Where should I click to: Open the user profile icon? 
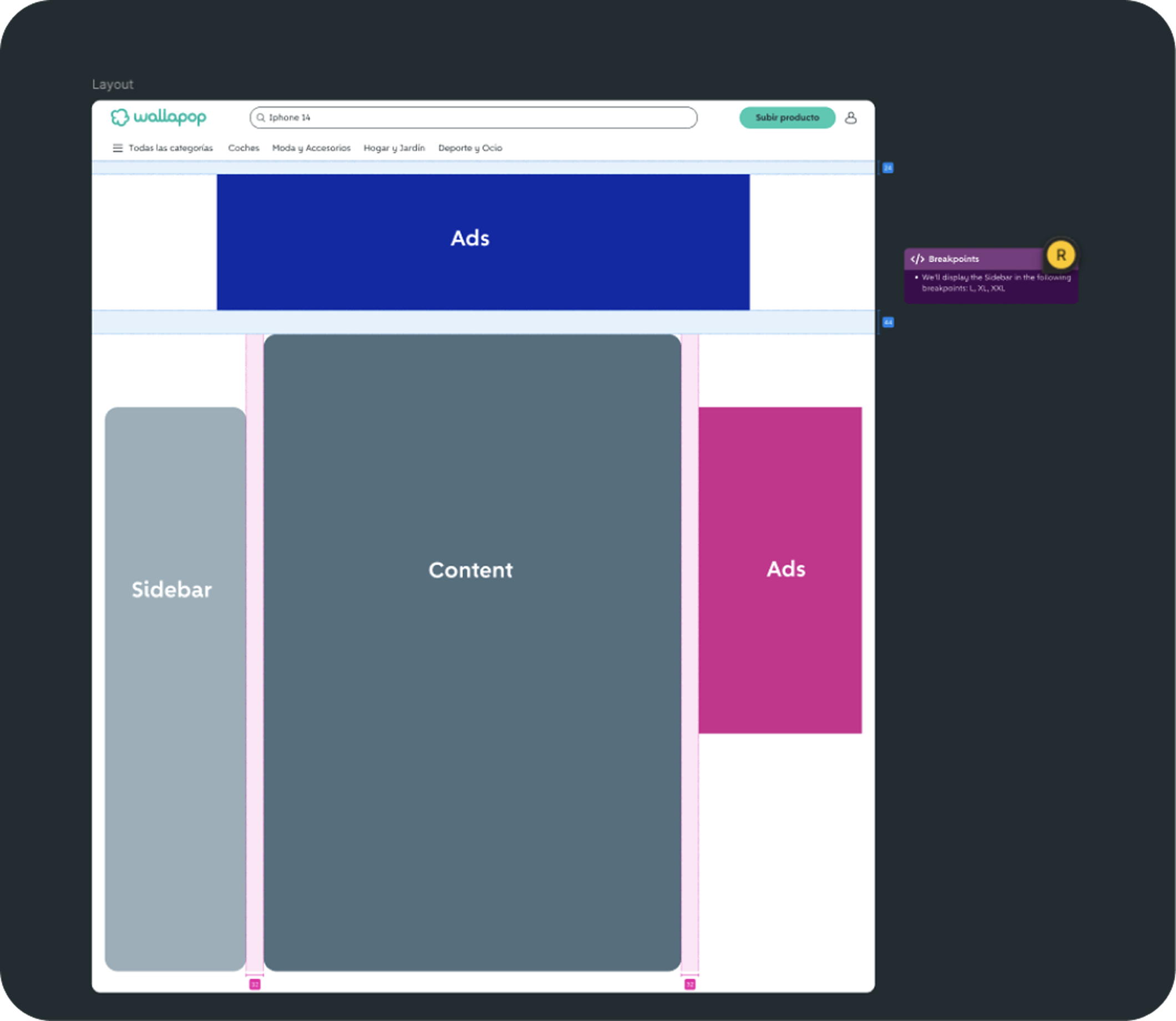click(850, 118)
